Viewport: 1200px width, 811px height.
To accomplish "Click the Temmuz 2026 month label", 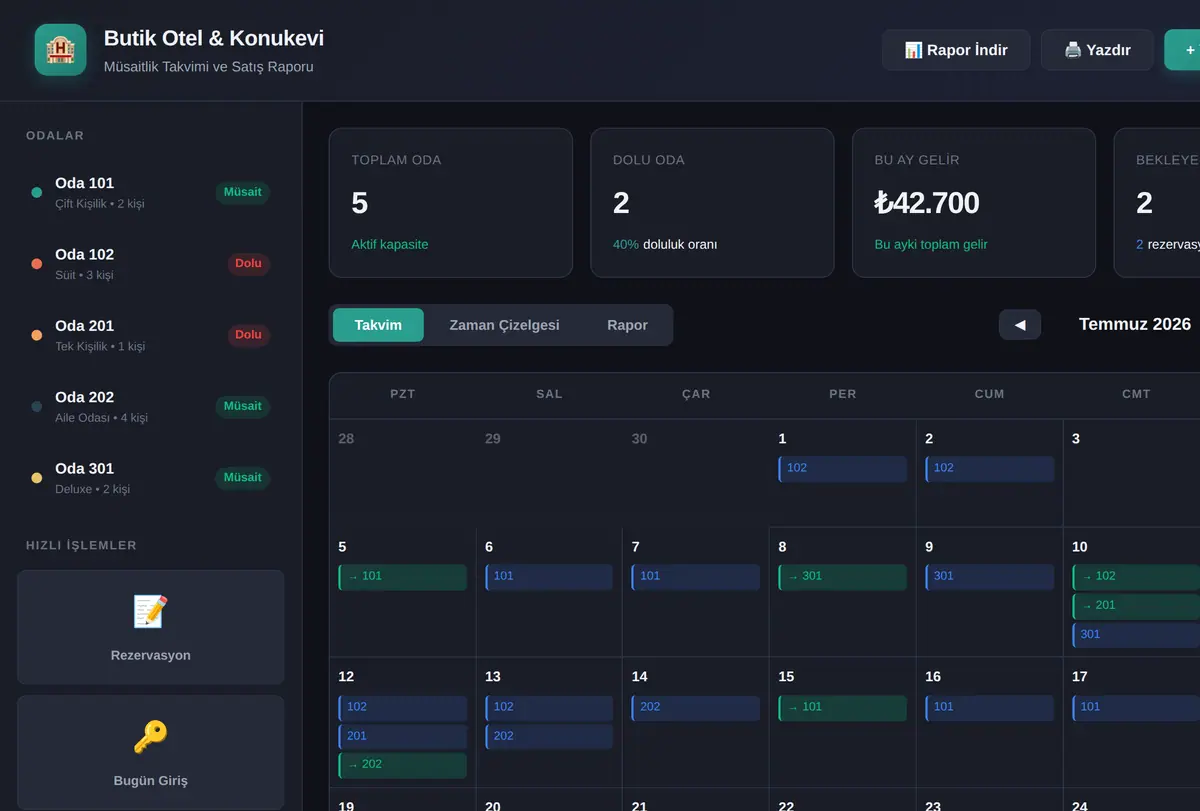I will 1135,324.
